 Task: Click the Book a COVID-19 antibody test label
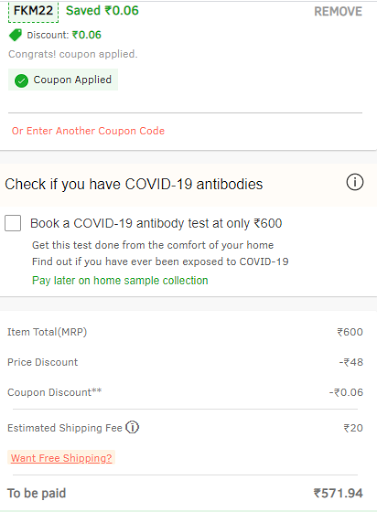[x=156, y=223]
